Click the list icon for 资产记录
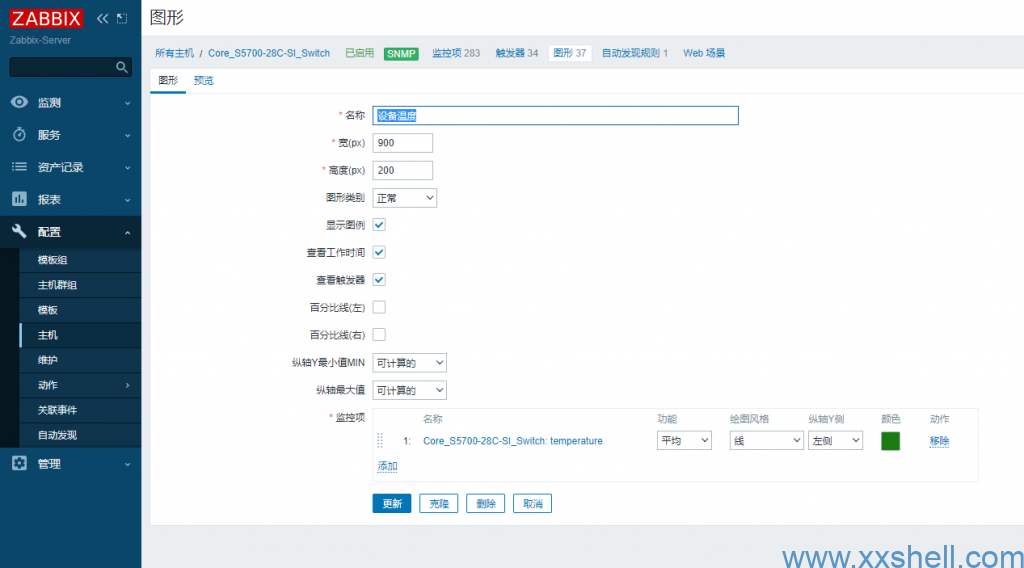This screenshot has height=568, width=1024. 19,167
